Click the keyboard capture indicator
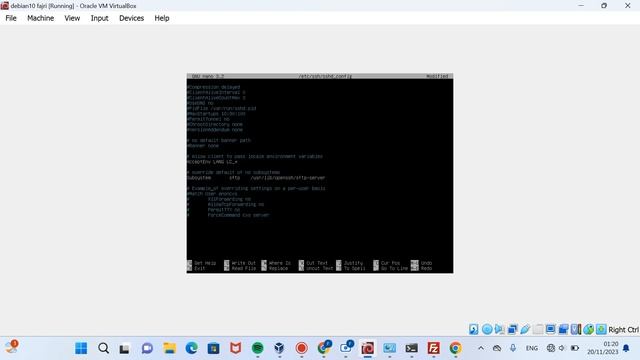The width and height of the screenshot is (640, 360). click(x=601, y=329)
